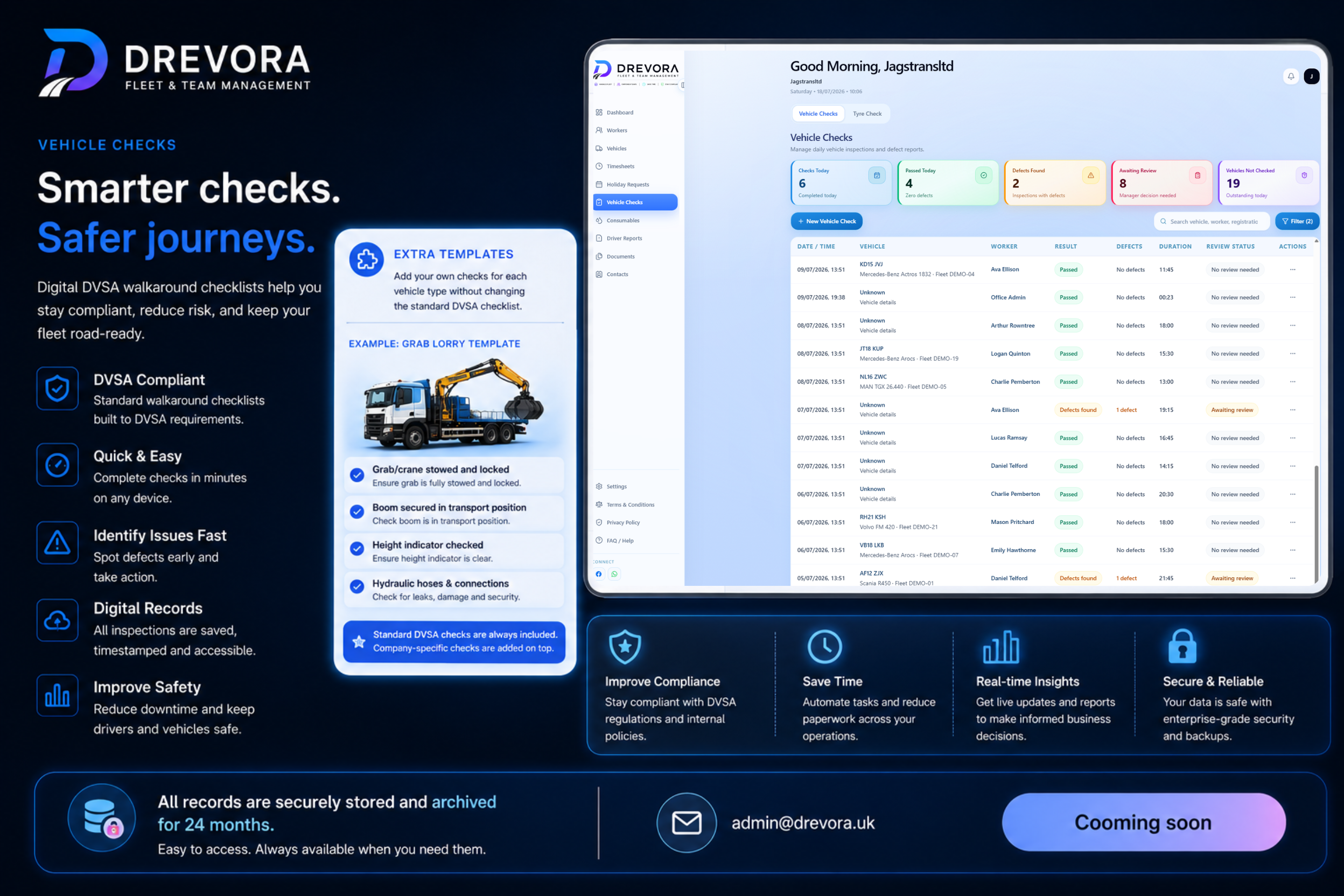Click the Identify Issues Fast warning icon
The height and width of the screenshot is (896, 1344).
pos(57,543)
